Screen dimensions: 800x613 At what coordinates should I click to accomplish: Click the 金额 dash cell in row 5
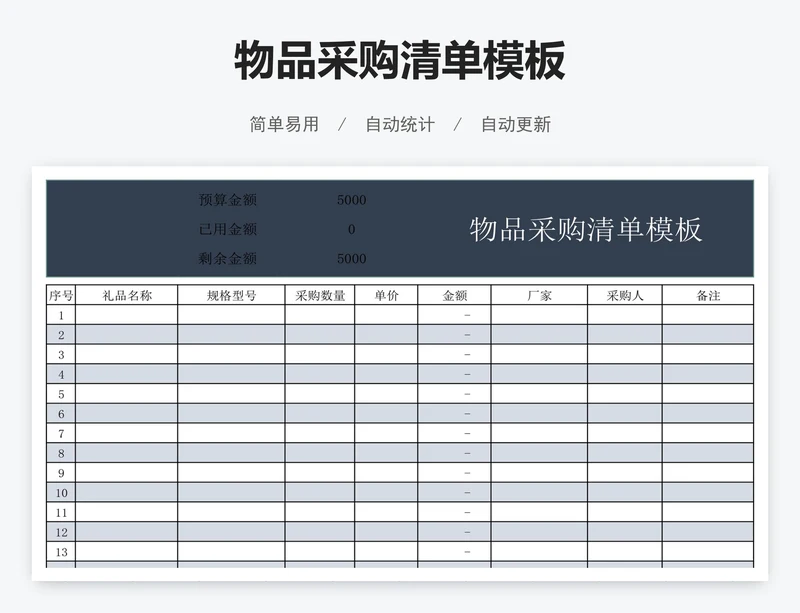tap(454, 394)
